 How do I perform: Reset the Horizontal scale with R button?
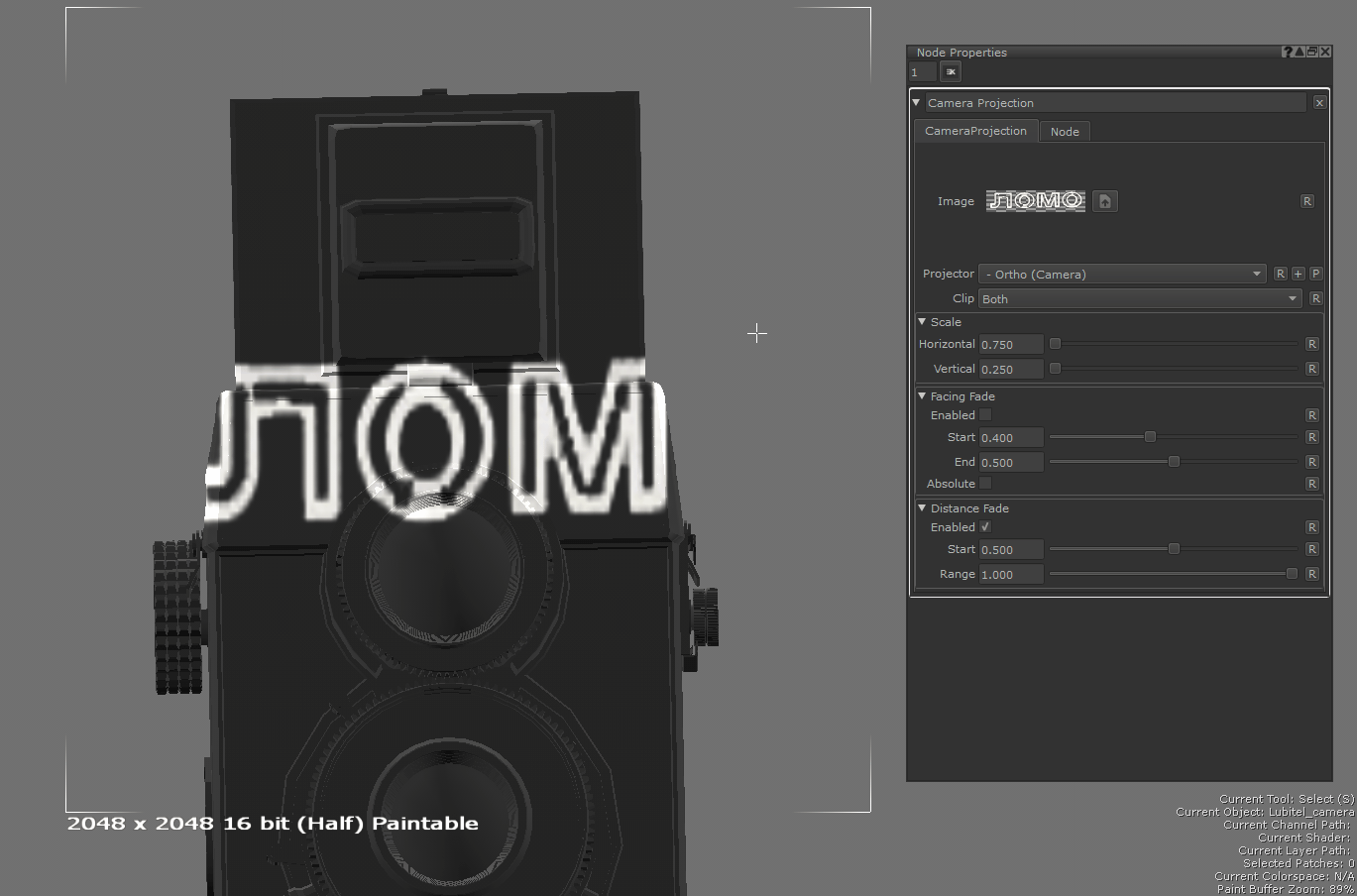coord(1311,344)
